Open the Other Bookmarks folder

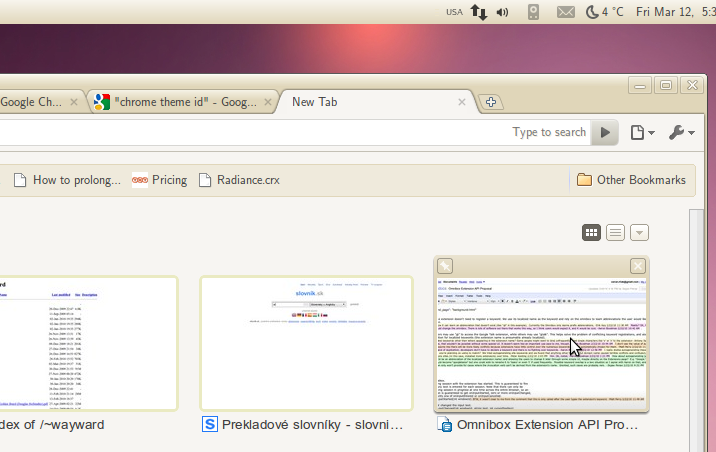pos(631,180)
